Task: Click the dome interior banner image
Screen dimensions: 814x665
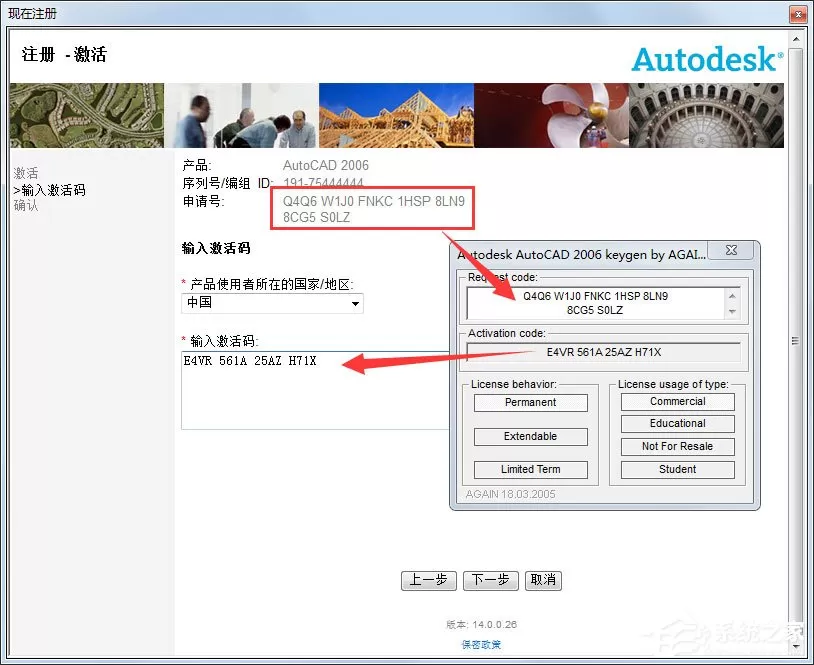Action: pos(706,115)
